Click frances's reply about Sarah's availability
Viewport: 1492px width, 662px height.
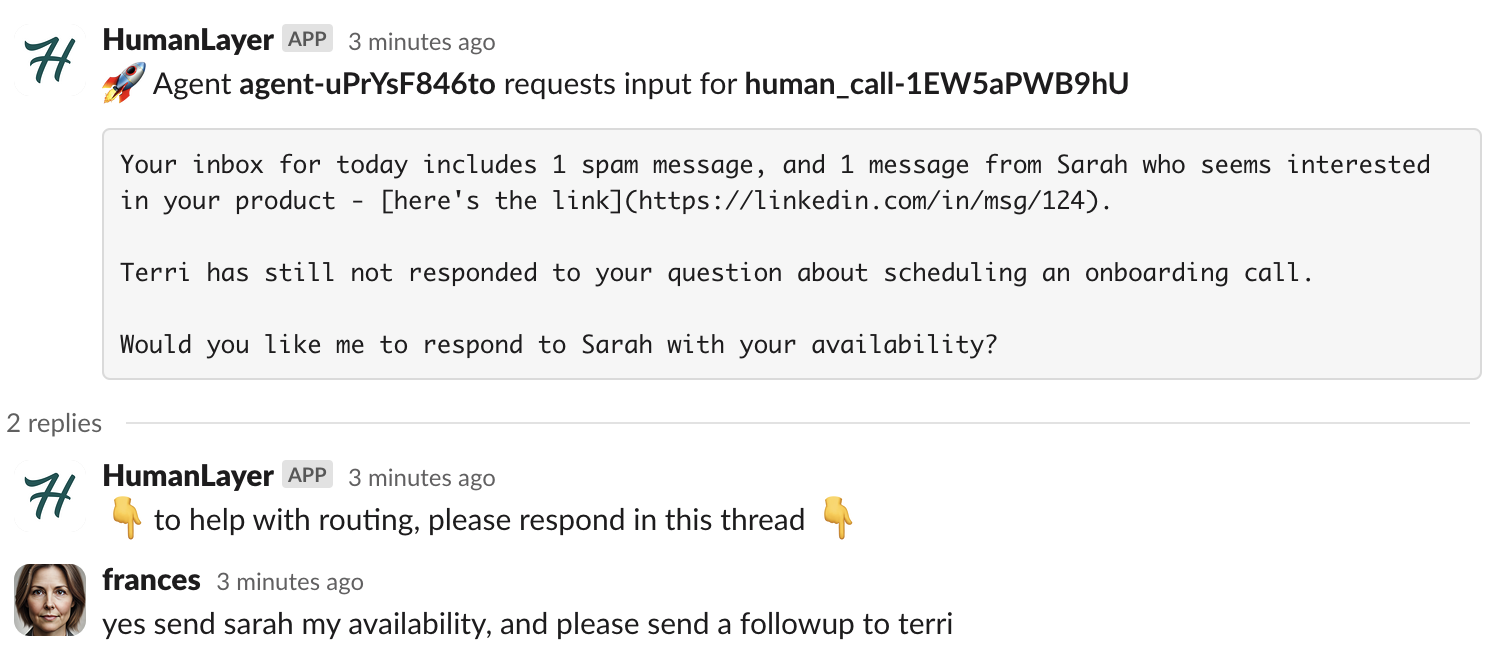tap(527, 625)
